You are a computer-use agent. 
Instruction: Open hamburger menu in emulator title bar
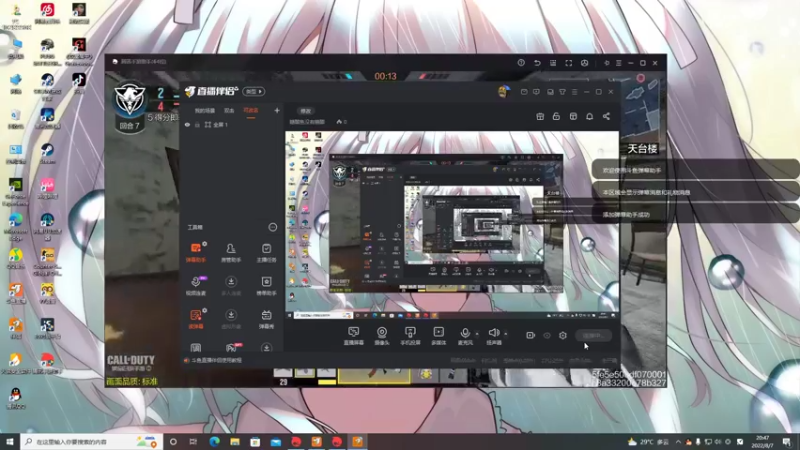[618, 63]
